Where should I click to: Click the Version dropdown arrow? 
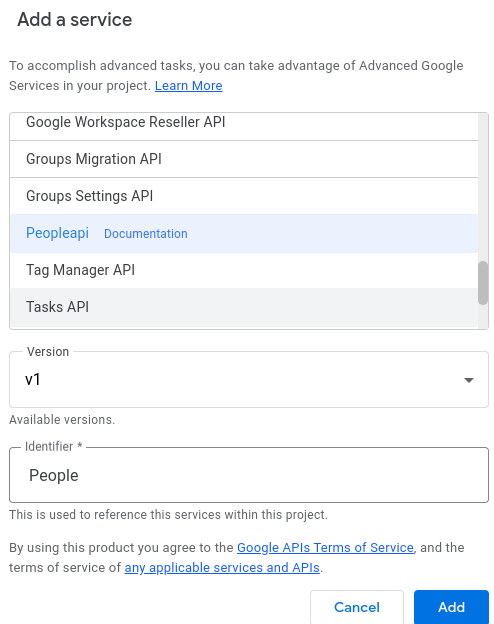point(469,380)
